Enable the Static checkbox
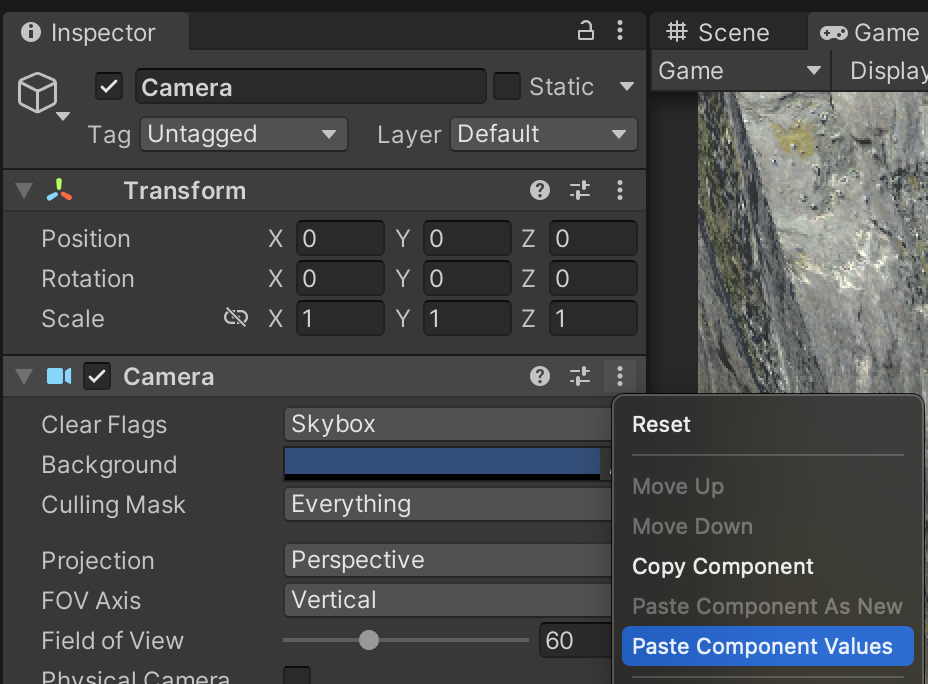 point(507,87)
